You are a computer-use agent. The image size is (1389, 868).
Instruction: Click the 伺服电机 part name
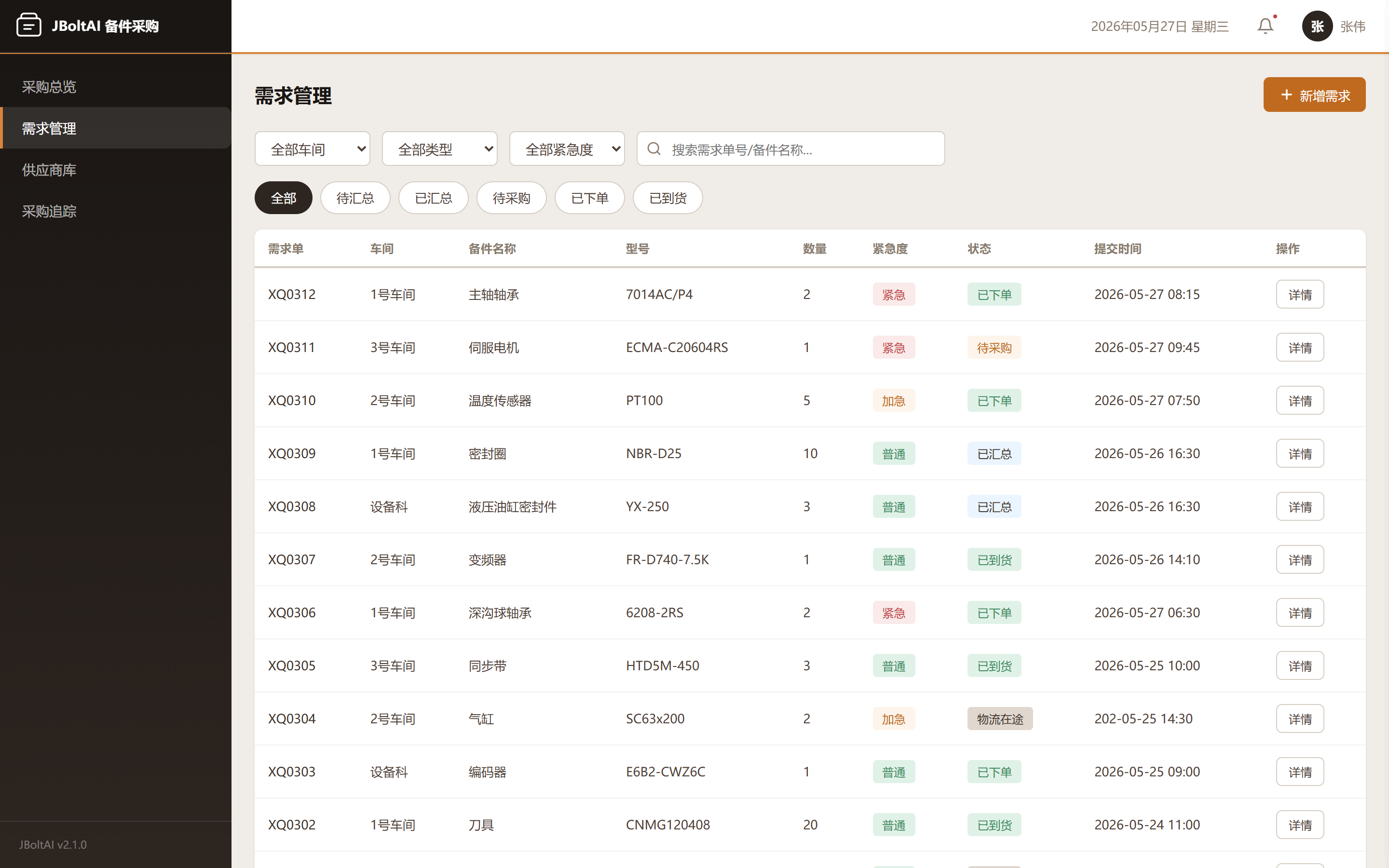pos(493,347)
